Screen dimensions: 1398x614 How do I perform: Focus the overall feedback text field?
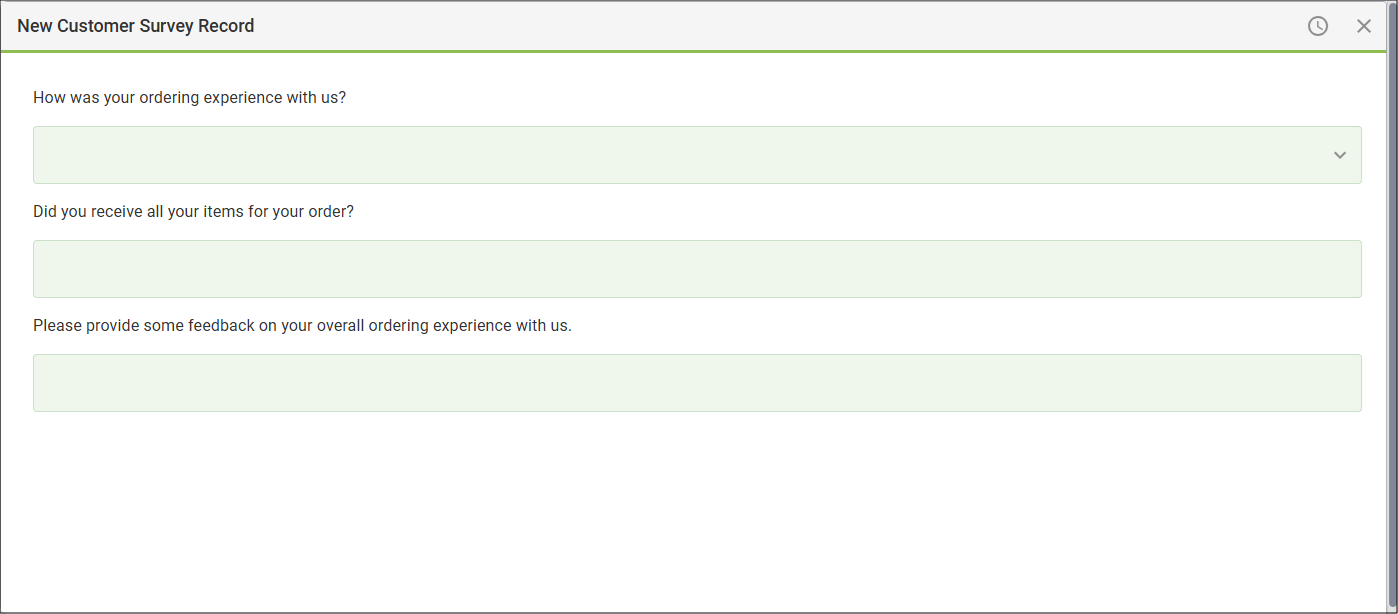point(697,383)
